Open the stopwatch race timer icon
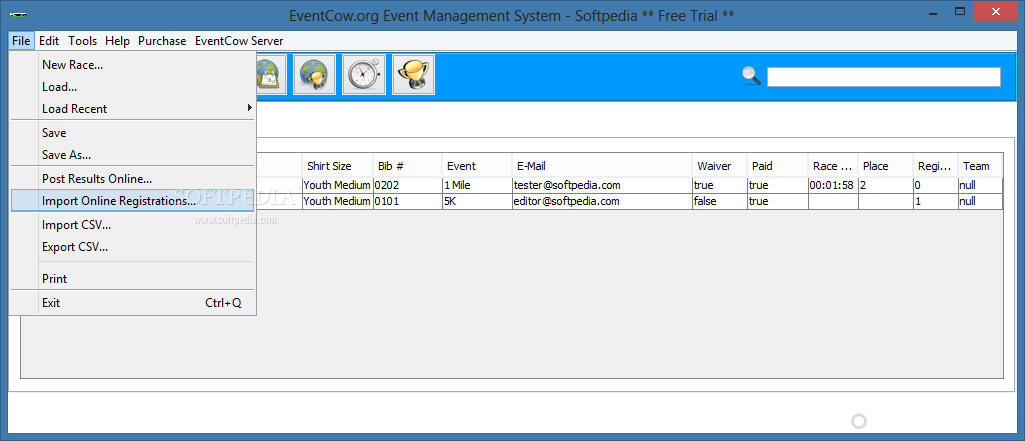1025x441 pixels. pyautogui.click(x=364, y=74)
